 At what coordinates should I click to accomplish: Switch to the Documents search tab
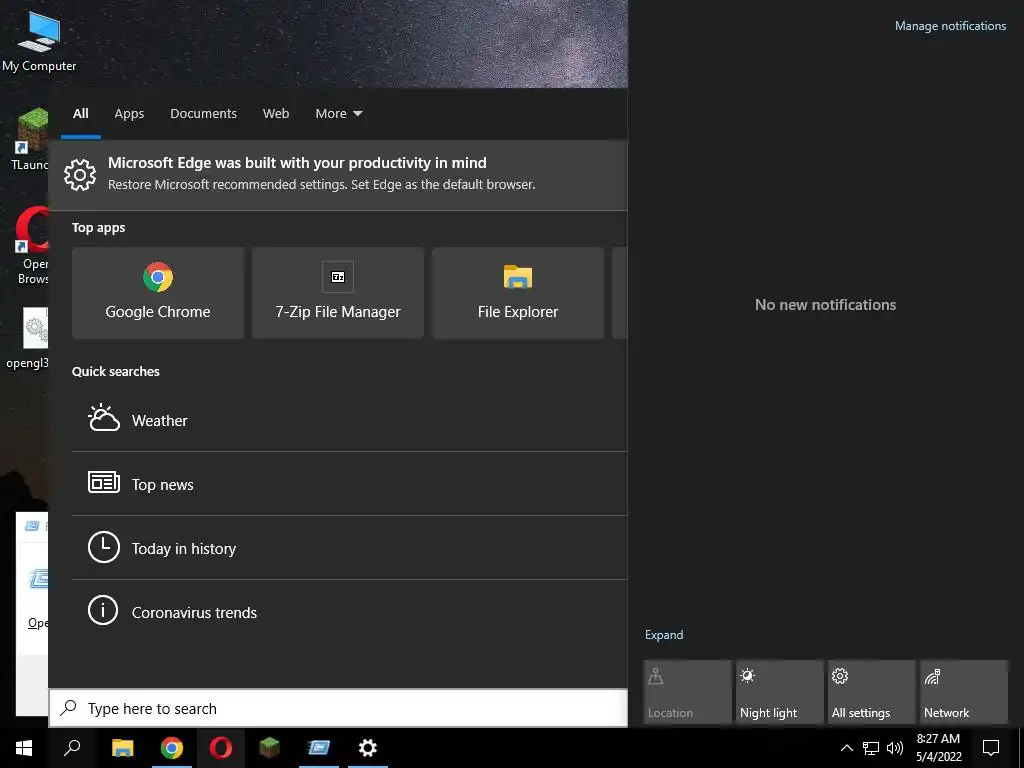pyautogui.click(x=203, y=114)
